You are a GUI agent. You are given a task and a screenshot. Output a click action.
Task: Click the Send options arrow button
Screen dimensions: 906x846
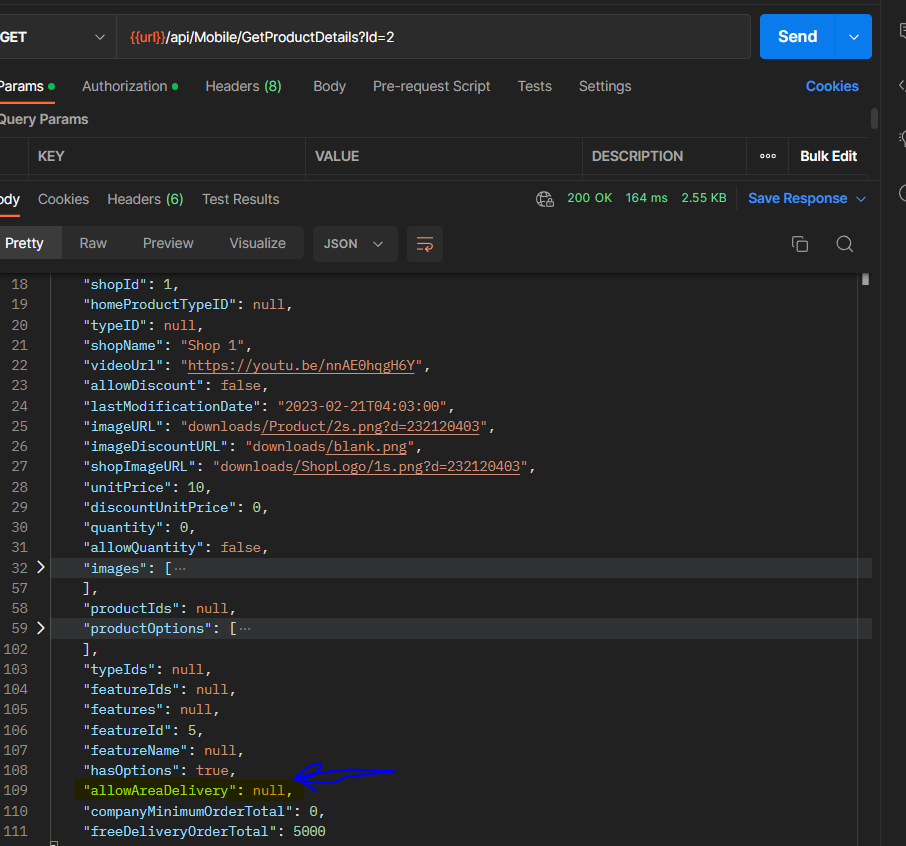pyautogui.click(x=853, y=37)
